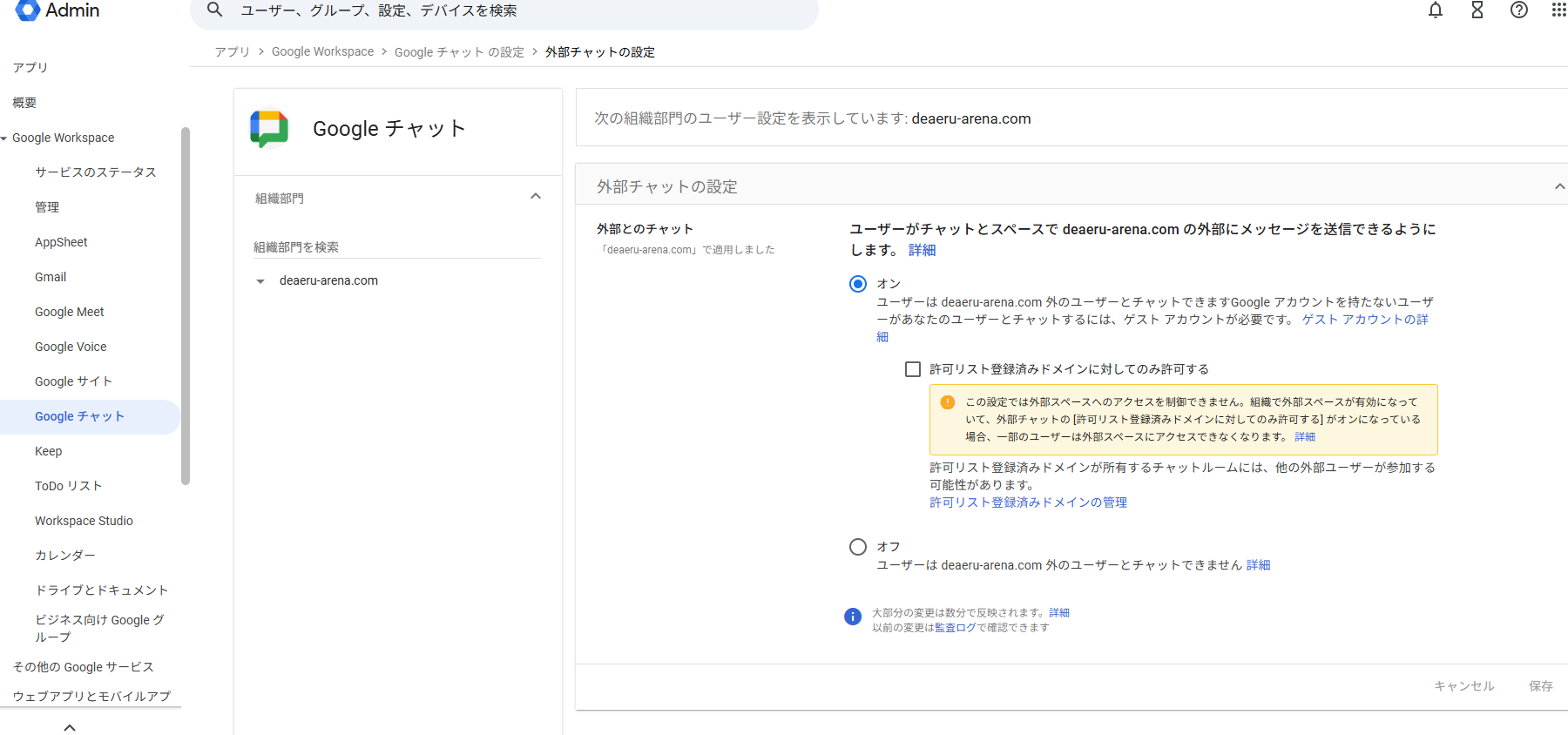The width and height of the screenshot is (1568, 735).
Task: Open 概要 in the sidebar
Action: tap(24, 102)
